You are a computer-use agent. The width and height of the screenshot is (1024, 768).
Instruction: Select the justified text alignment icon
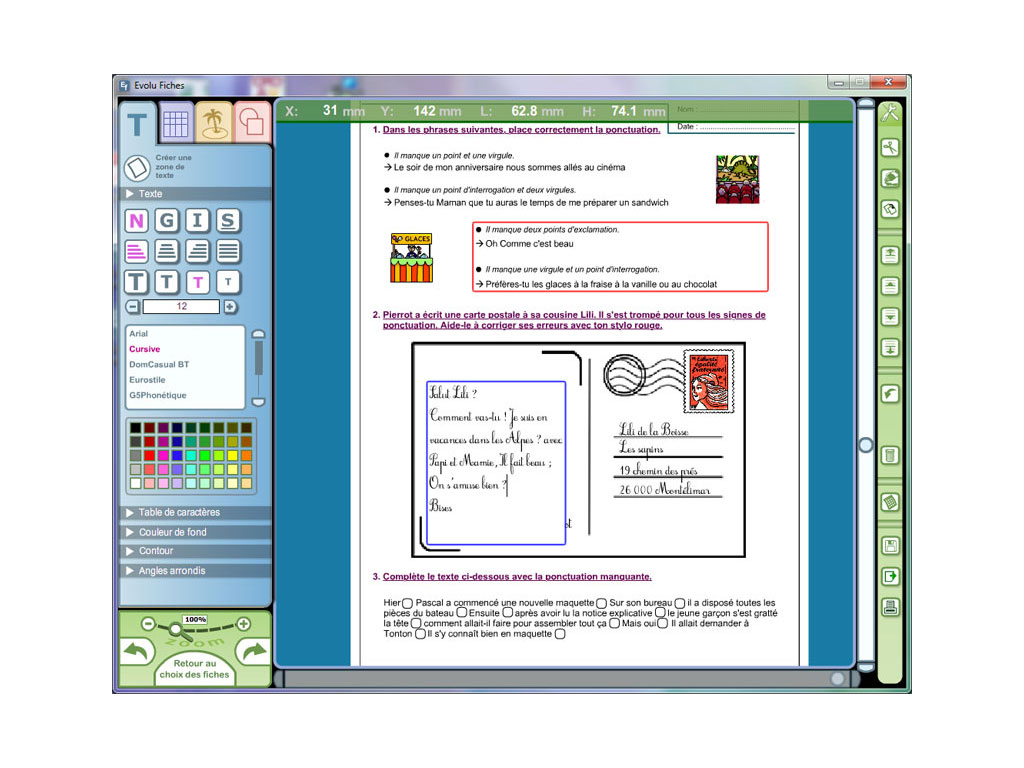point(227,251)
